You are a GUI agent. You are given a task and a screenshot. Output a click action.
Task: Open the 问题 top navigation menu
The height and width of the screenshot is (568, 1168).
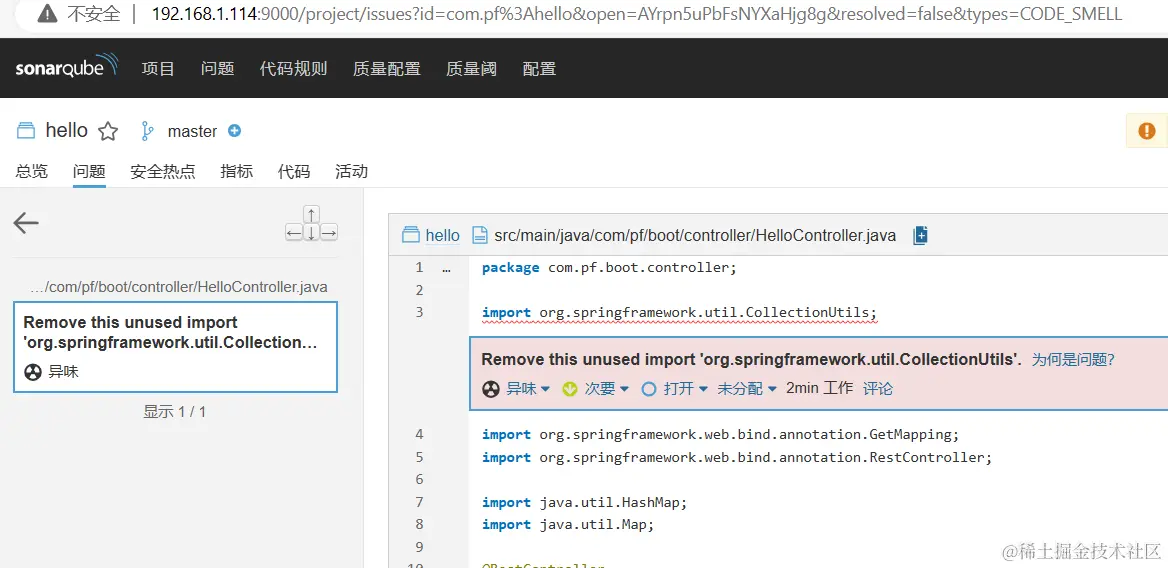point(218,68)
